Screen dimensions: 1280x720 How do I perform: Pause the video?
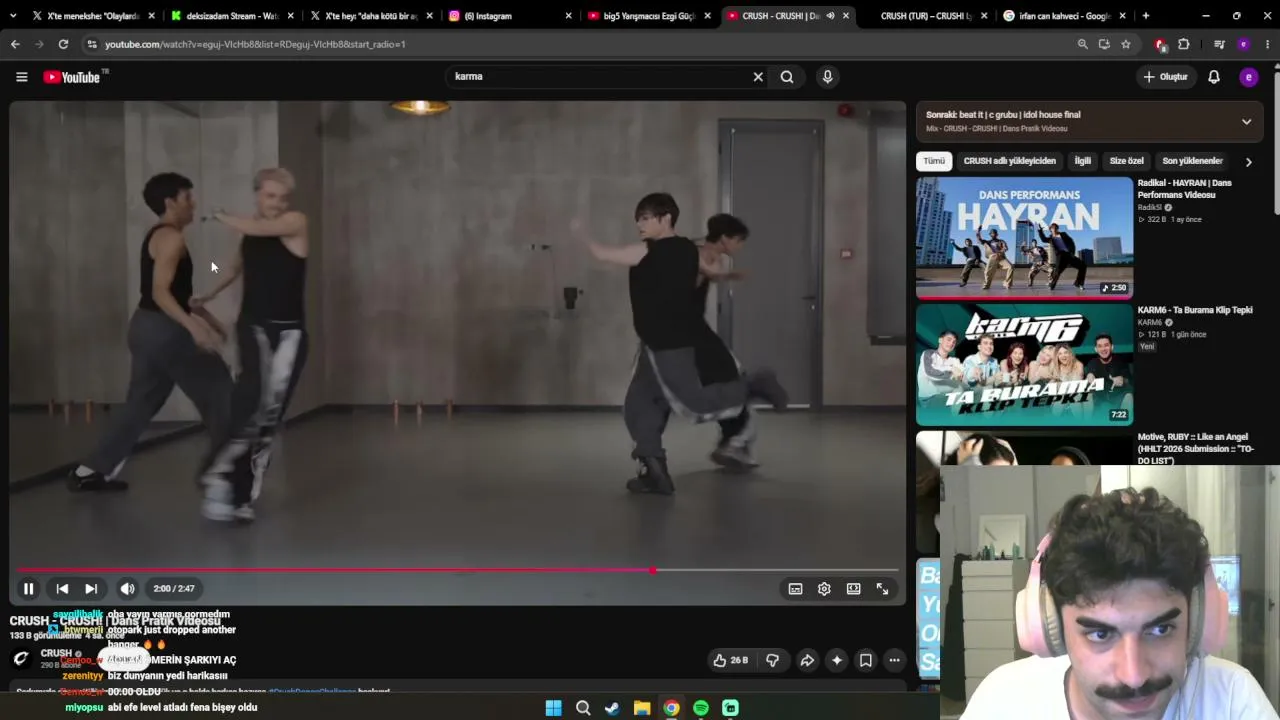coord(29,589)
